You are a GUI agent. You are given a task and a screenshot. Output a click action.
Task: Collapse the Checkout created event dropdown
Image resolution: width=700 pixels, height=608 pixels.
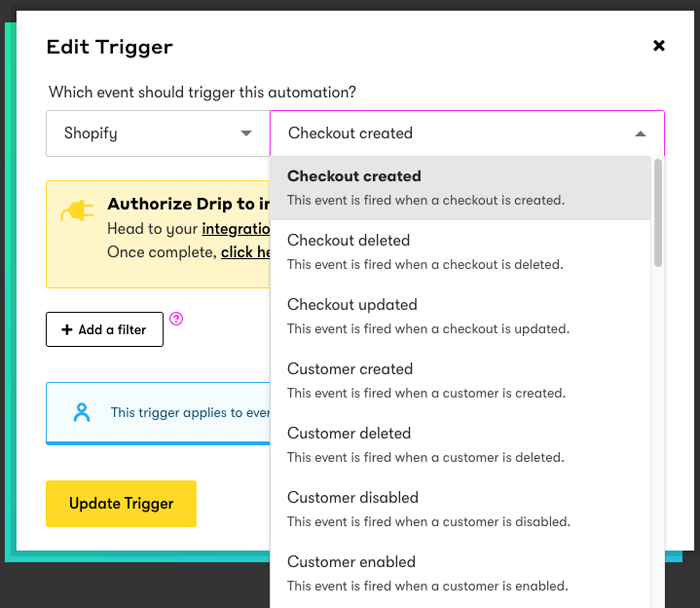(640, 133)
